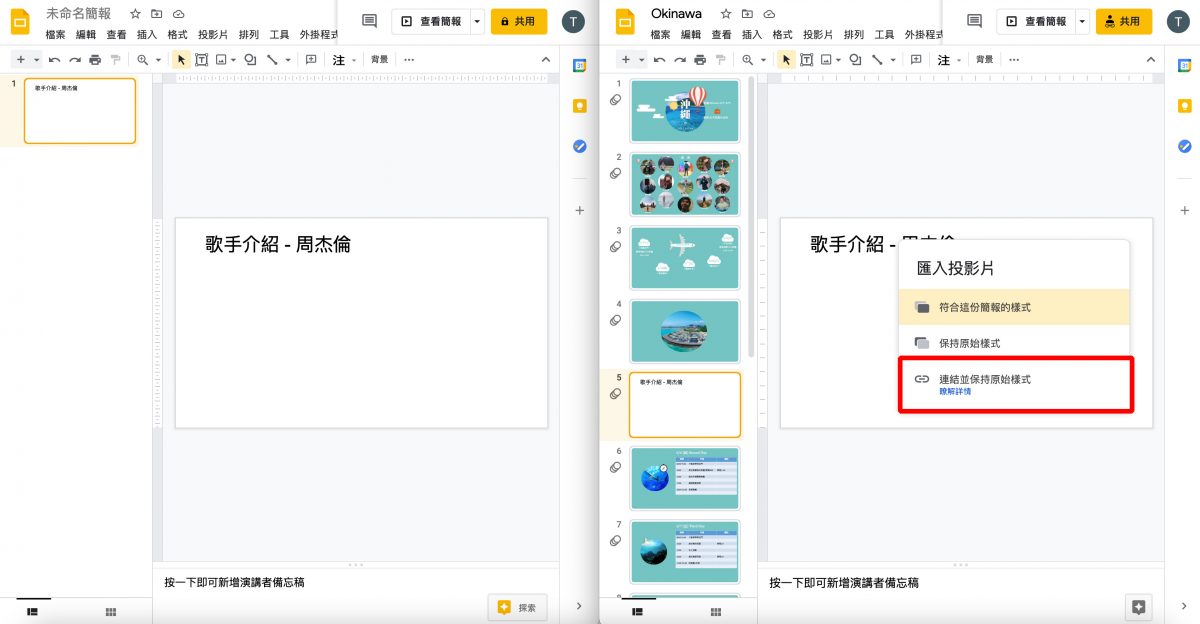Open the Tasks side panel in the 未命名簡報 window
The image size is (1200, 624).
click(x=579, y=146)
